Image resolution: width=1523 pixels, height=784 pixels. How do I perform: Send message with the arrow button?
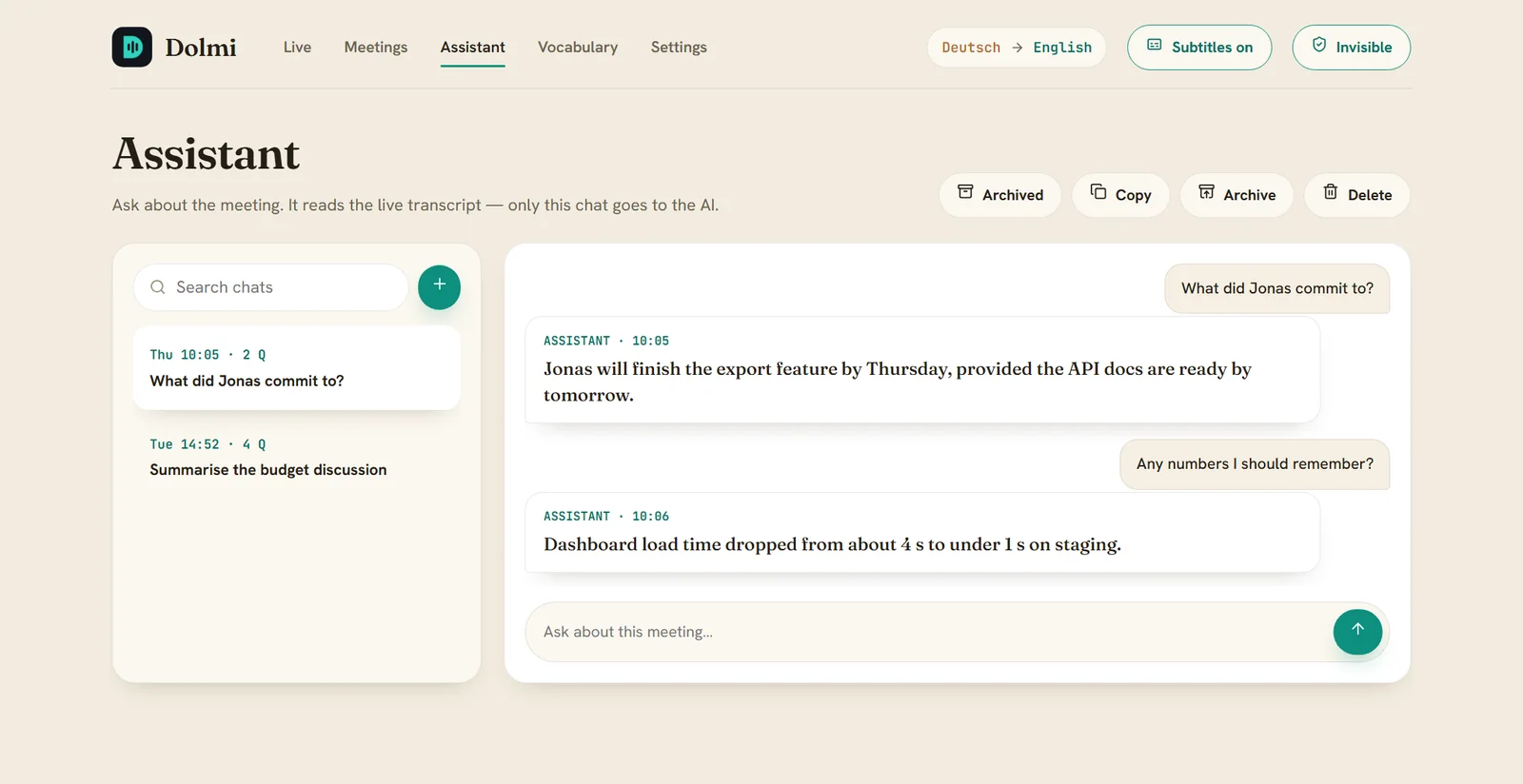pyautogui.click(x=1357, y=631)
